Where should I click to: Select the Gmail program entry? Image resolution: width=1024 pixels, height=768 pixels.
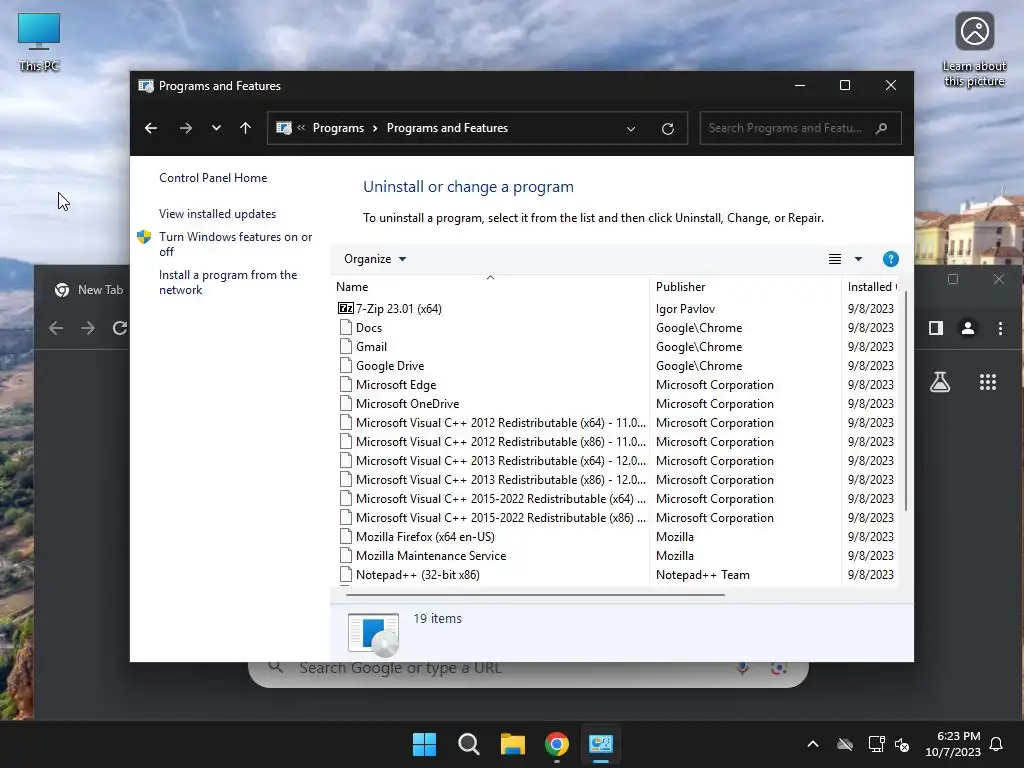click(x=372, y=347)
